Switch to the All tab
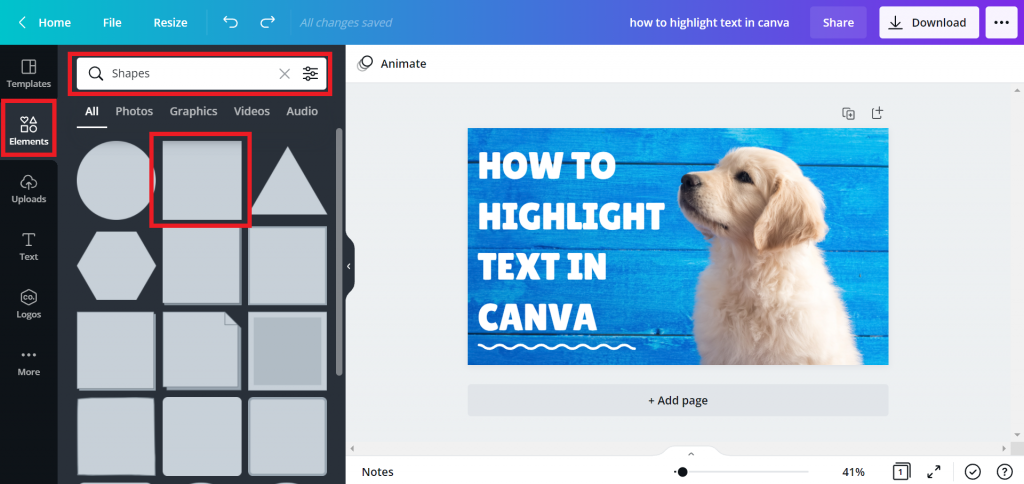This screenshot has height=484, width=1024. pyautogui.click(x=92, y=111)
